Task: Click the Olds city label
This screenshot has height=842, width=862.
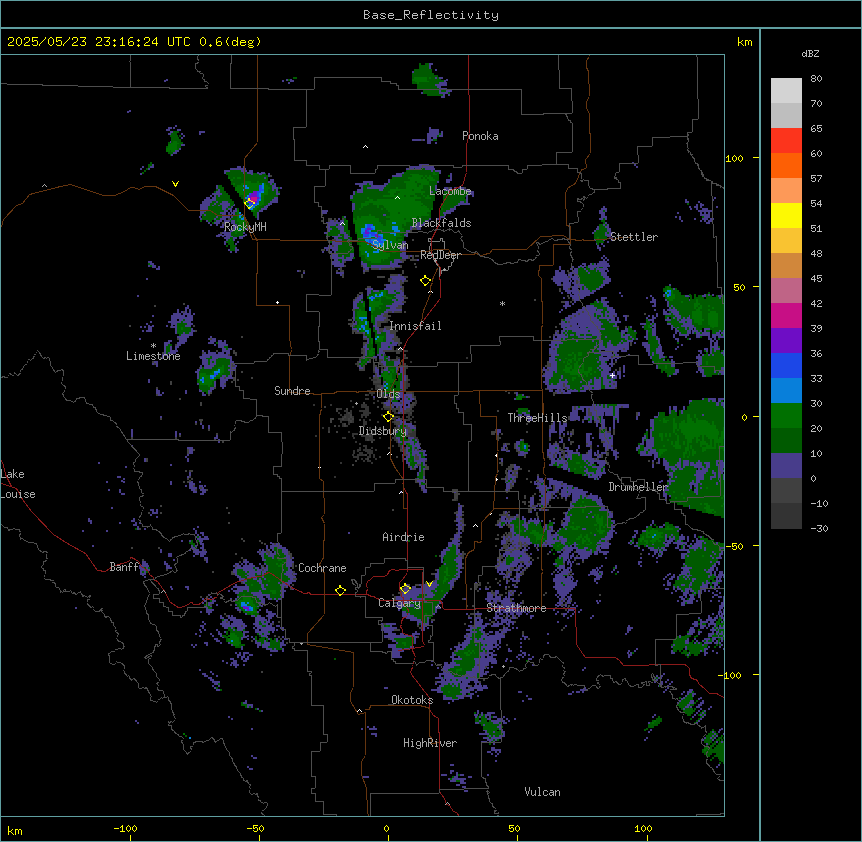Action: (x=388, y=394)
